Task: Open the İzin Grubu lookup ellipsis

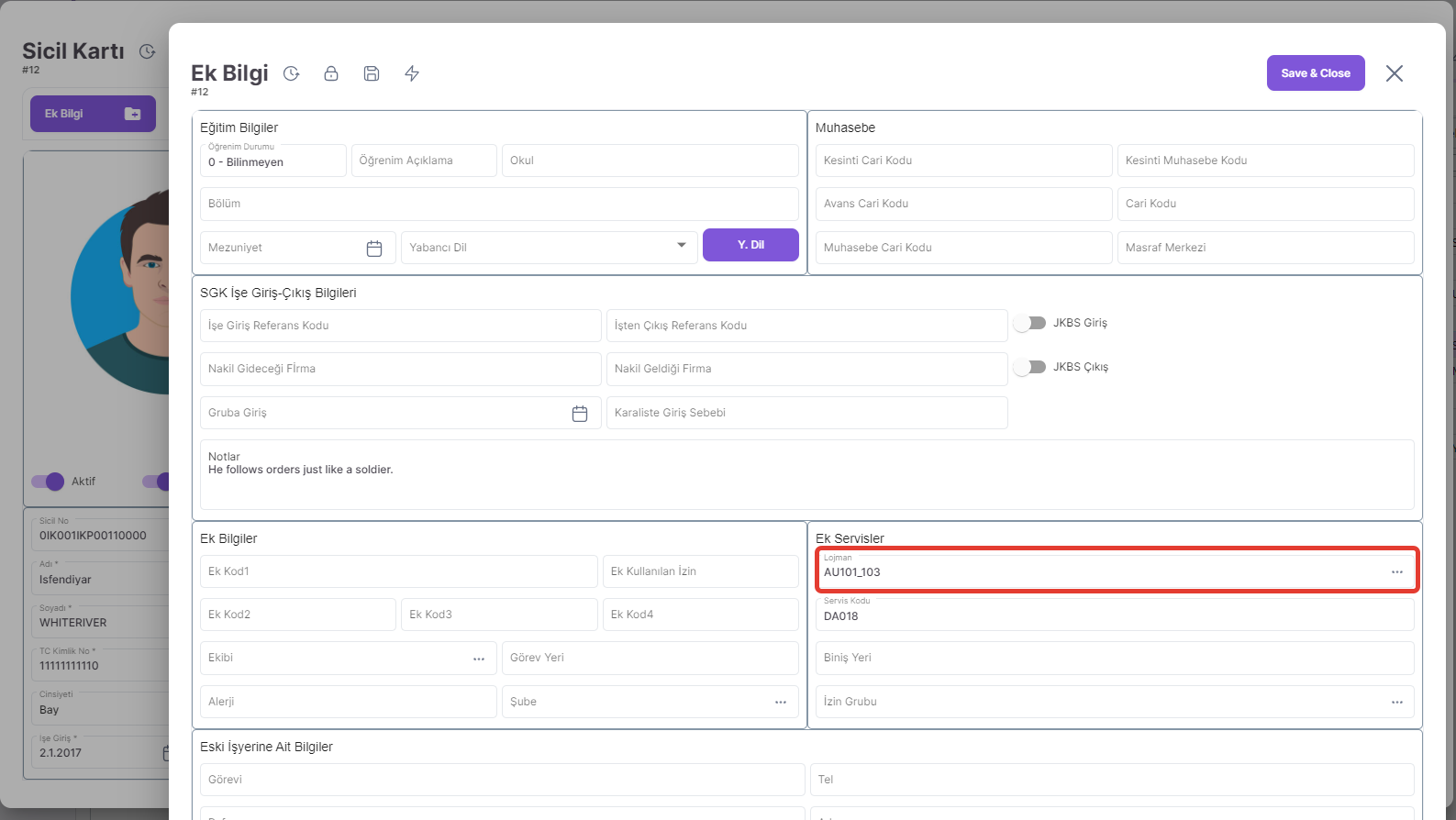Action: (x=1396, y=703)
